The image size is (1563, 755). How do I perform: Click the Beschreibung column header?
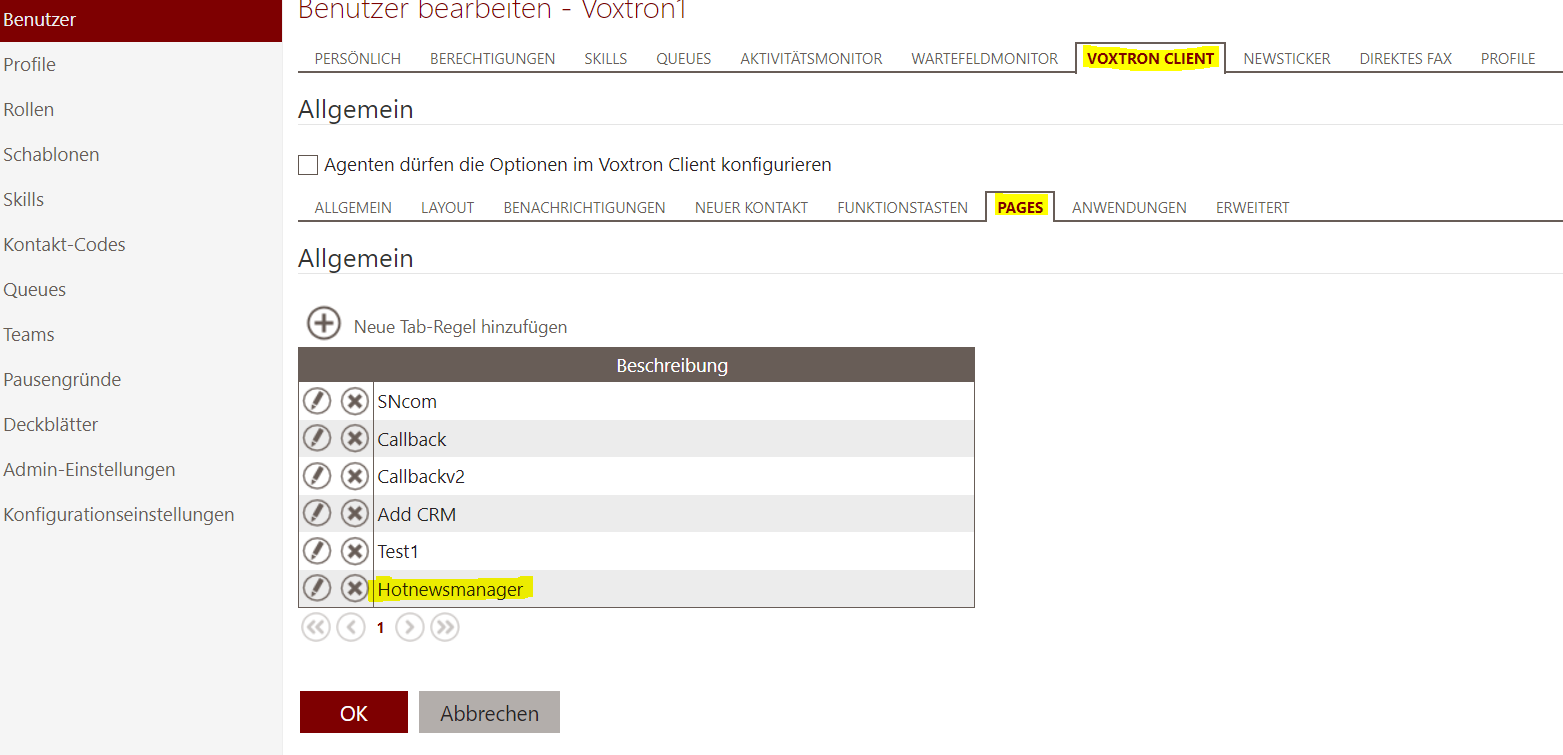[x=671, y=365]
